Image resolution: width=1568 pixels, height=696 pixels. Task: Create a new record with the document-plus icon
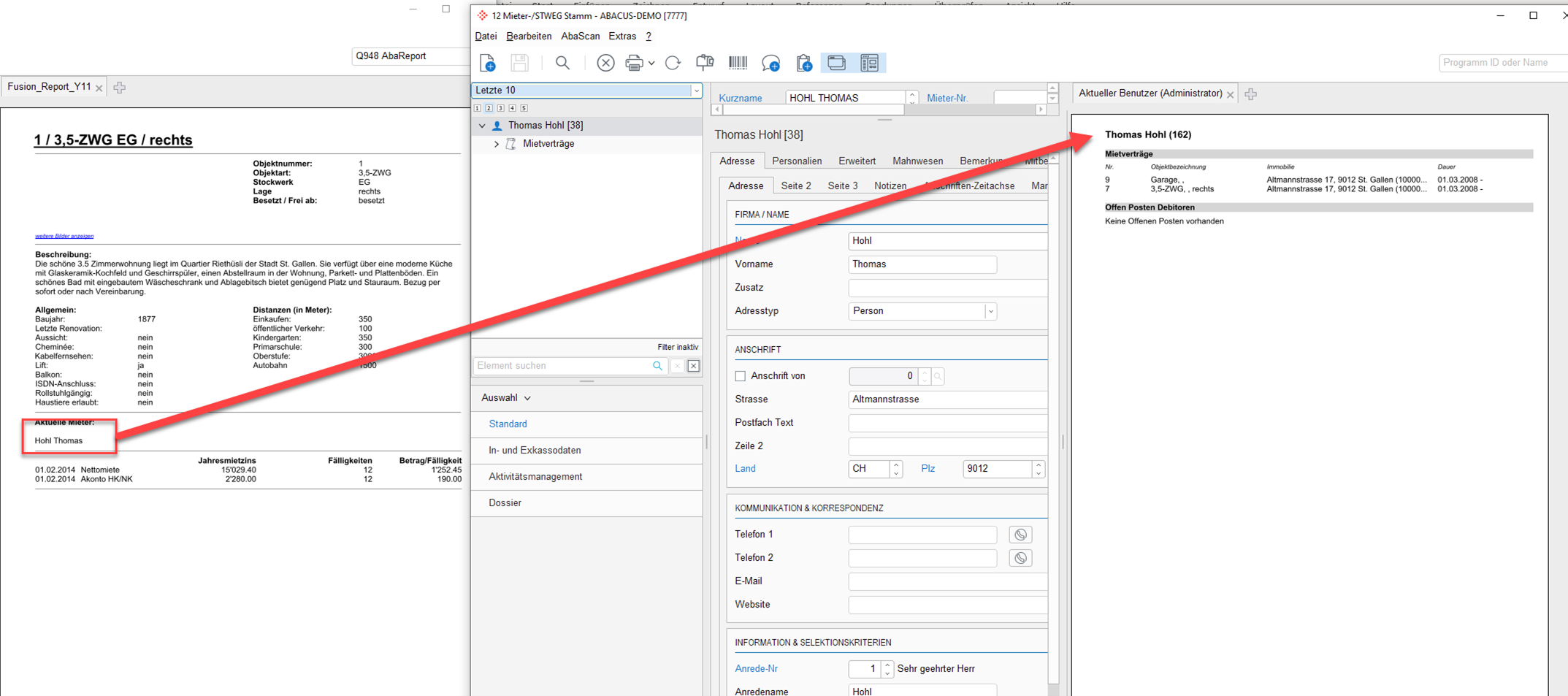[488, 63]
